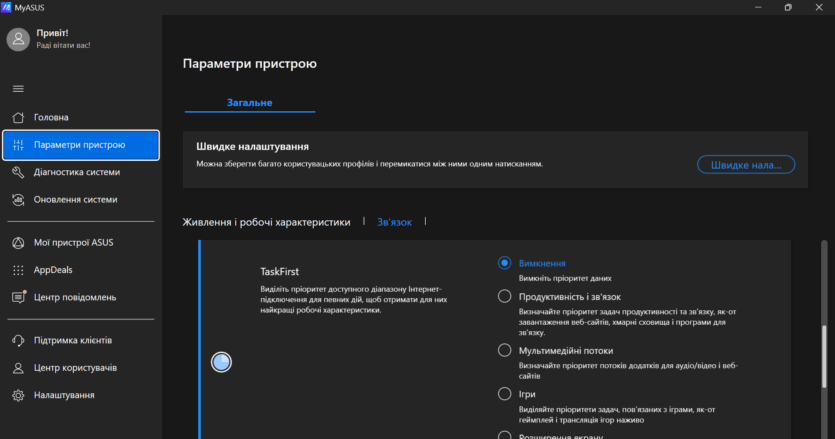Image resolution: width=835 pixels, height=439 pixels.
Task: Click the Діагностика системи wrench icon
Action: 18,172
